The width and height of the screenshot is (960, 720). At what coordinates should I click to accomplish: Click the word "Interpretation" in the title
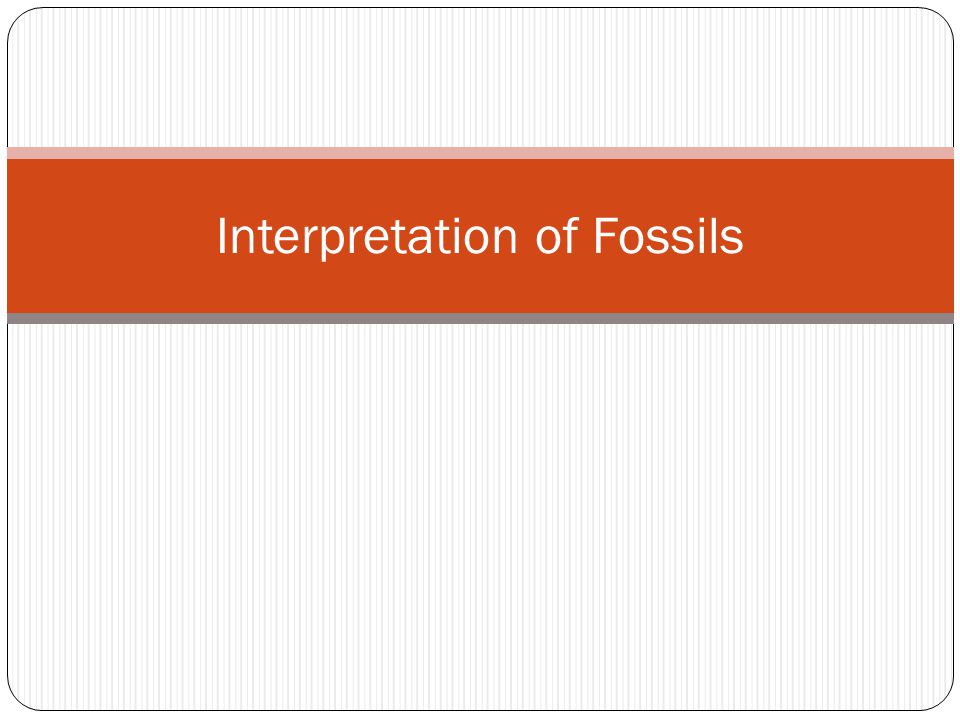367,236
